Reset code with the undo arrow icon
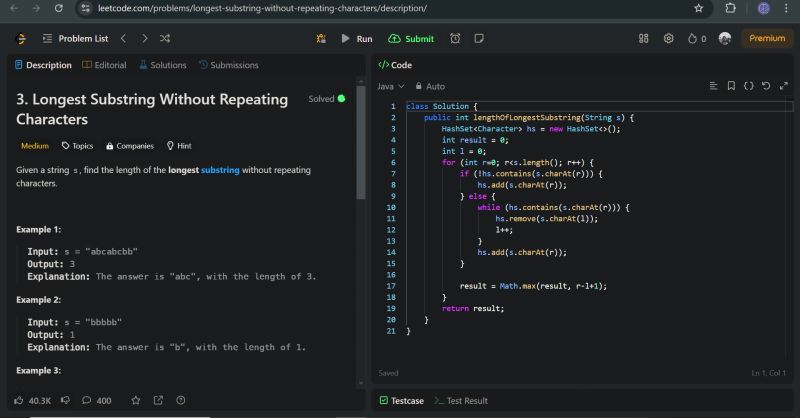 coord(766,86)
